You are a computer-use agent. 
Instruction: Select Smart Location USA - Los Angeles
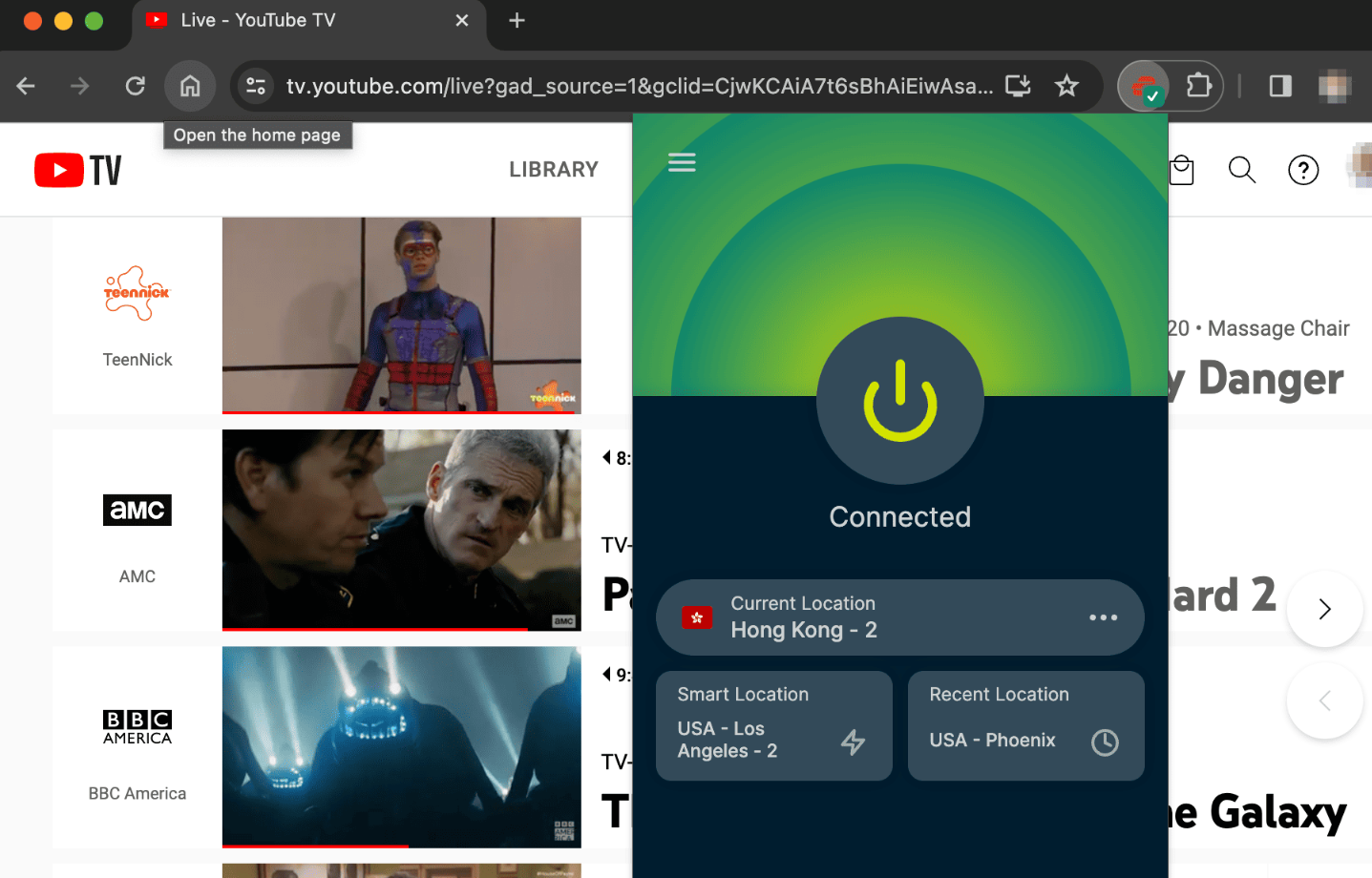[773, 726]
